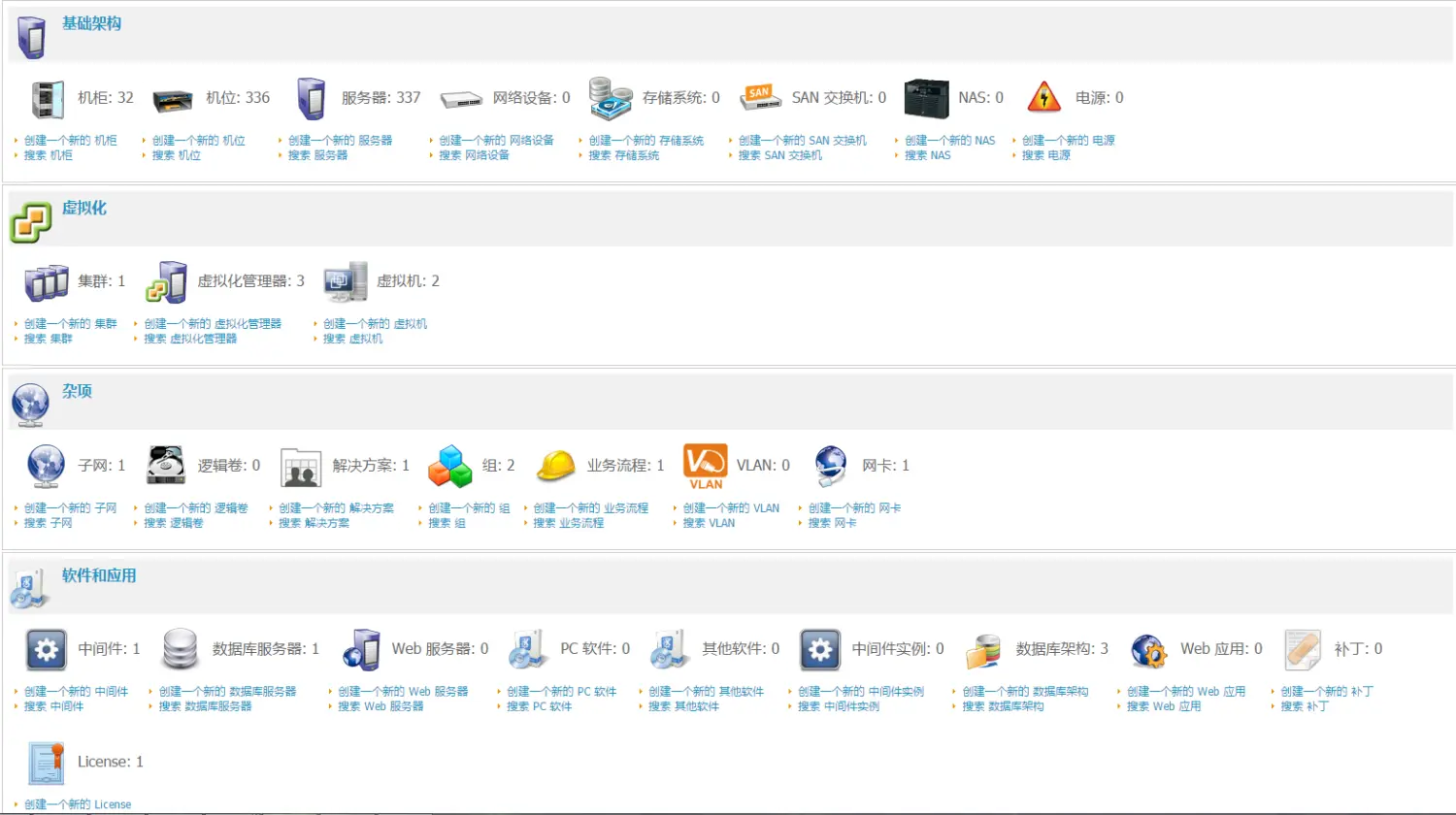Open 搜索 SAN 交换机 link
This screenshot has height=815, width=1456.
coord(779,155)
